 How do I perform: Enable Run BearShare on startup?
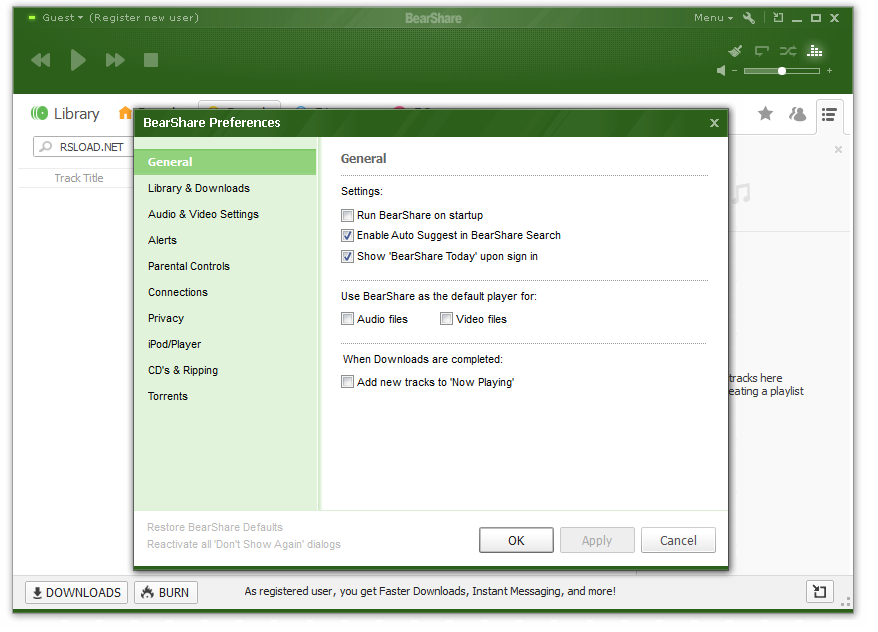click(347, 215)
